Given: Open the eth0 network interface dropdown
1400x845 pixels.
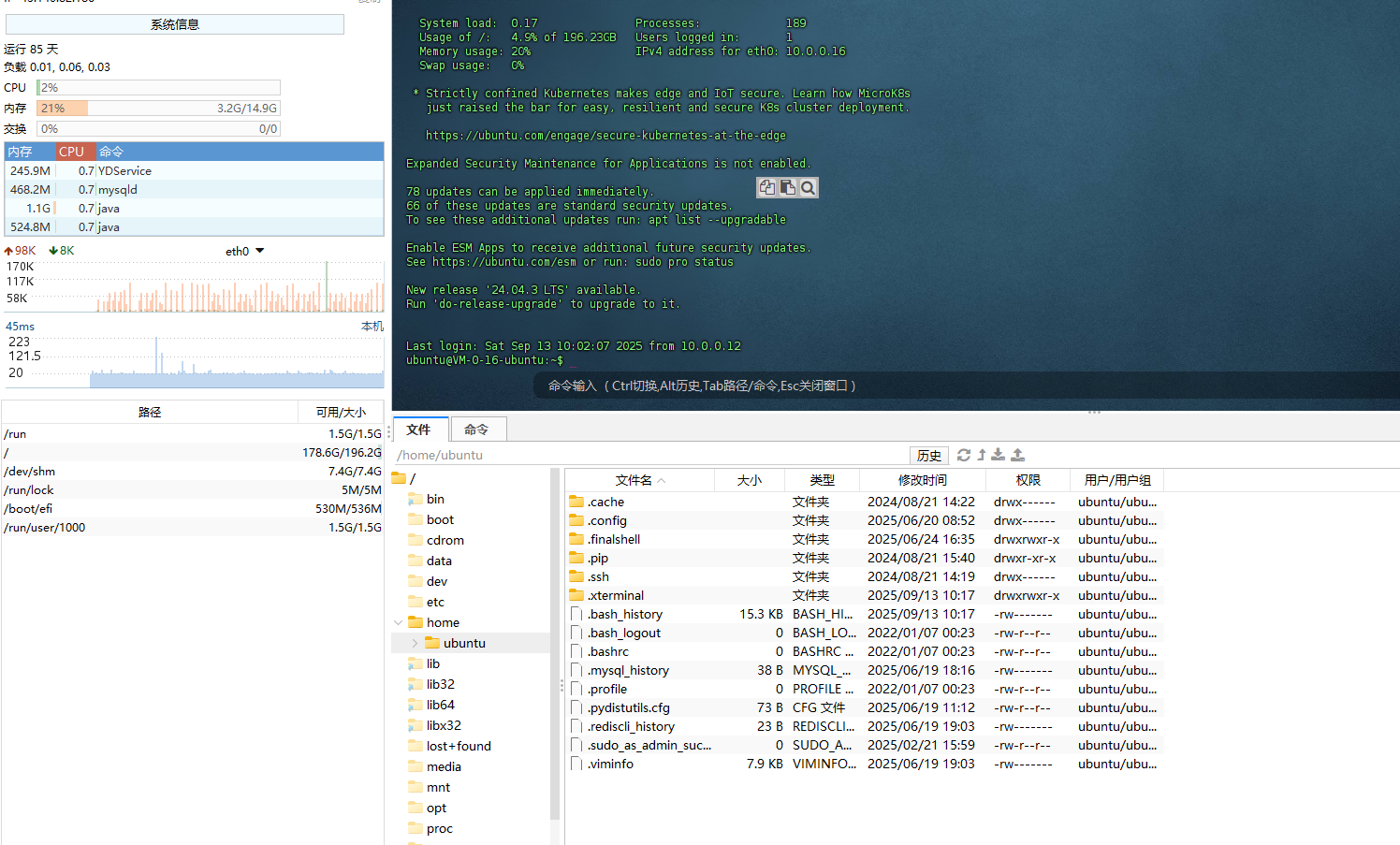Looking at the screenshot, I should click(260, 251).
